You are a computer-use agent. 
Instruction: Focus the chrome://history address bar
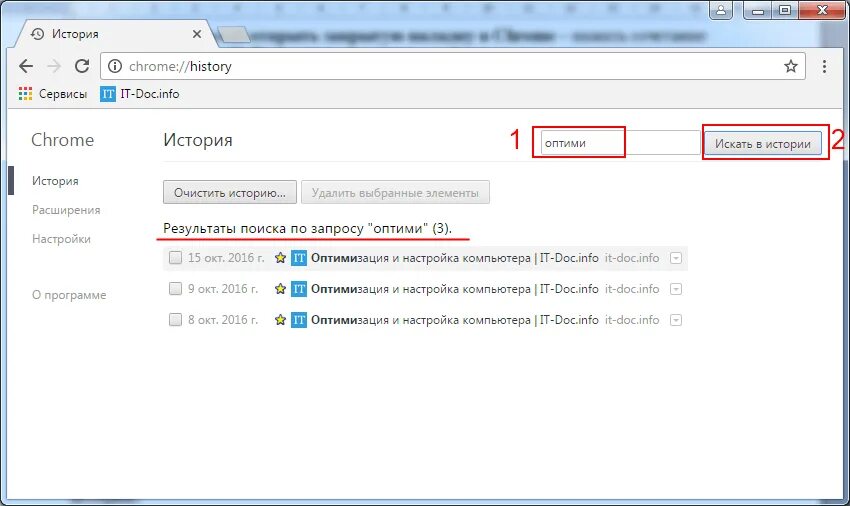[x=453, y=66]
